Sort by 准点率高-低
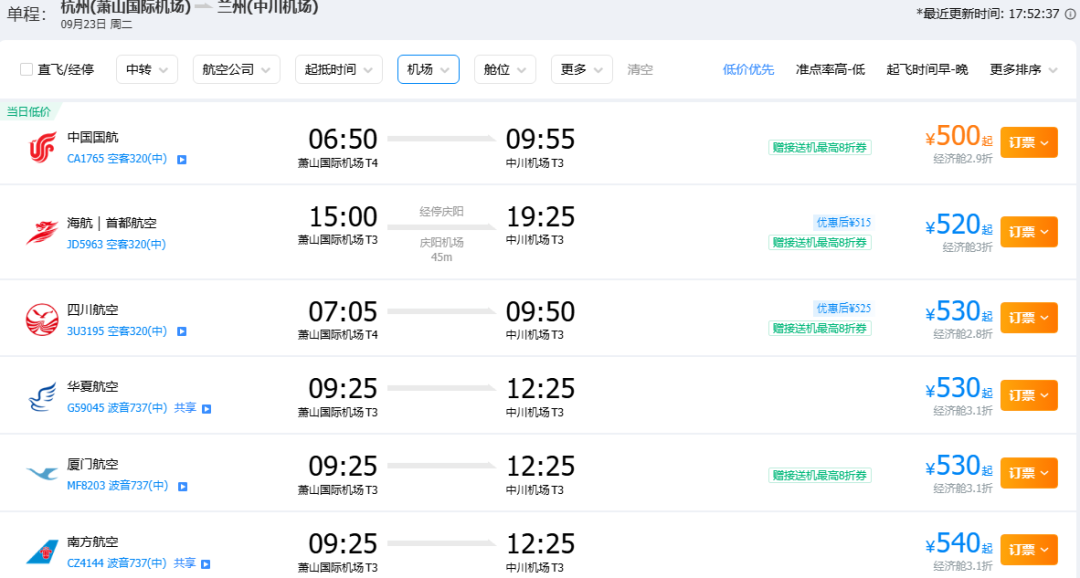The image size is (1080, 578). point(830,70)
